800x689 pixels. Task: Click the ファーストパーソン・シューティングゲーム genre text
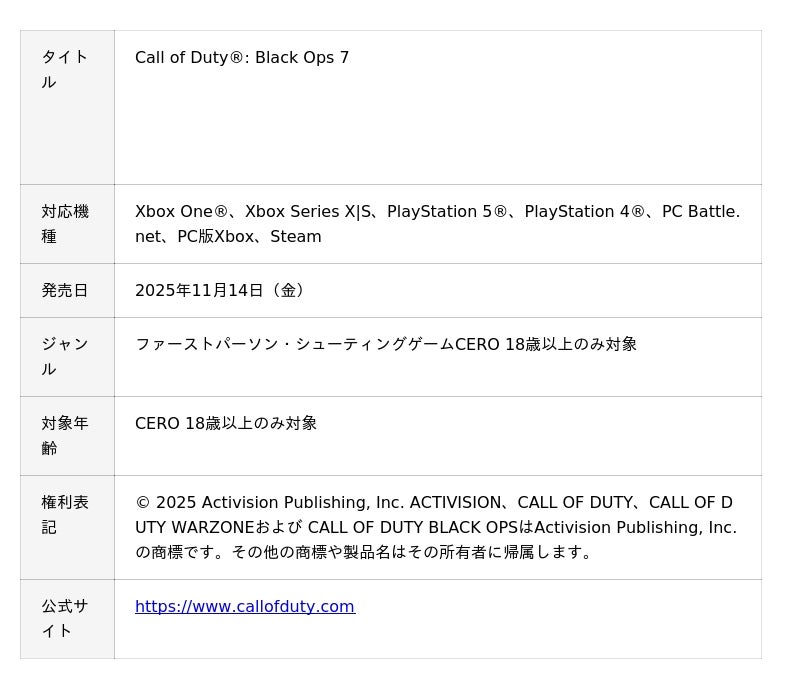294,345
